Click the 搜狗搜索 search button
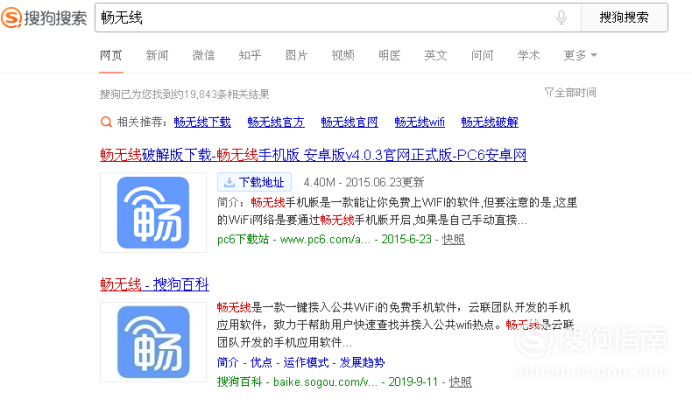The height and width of the screenshot is (406, 692). point(624,18)
